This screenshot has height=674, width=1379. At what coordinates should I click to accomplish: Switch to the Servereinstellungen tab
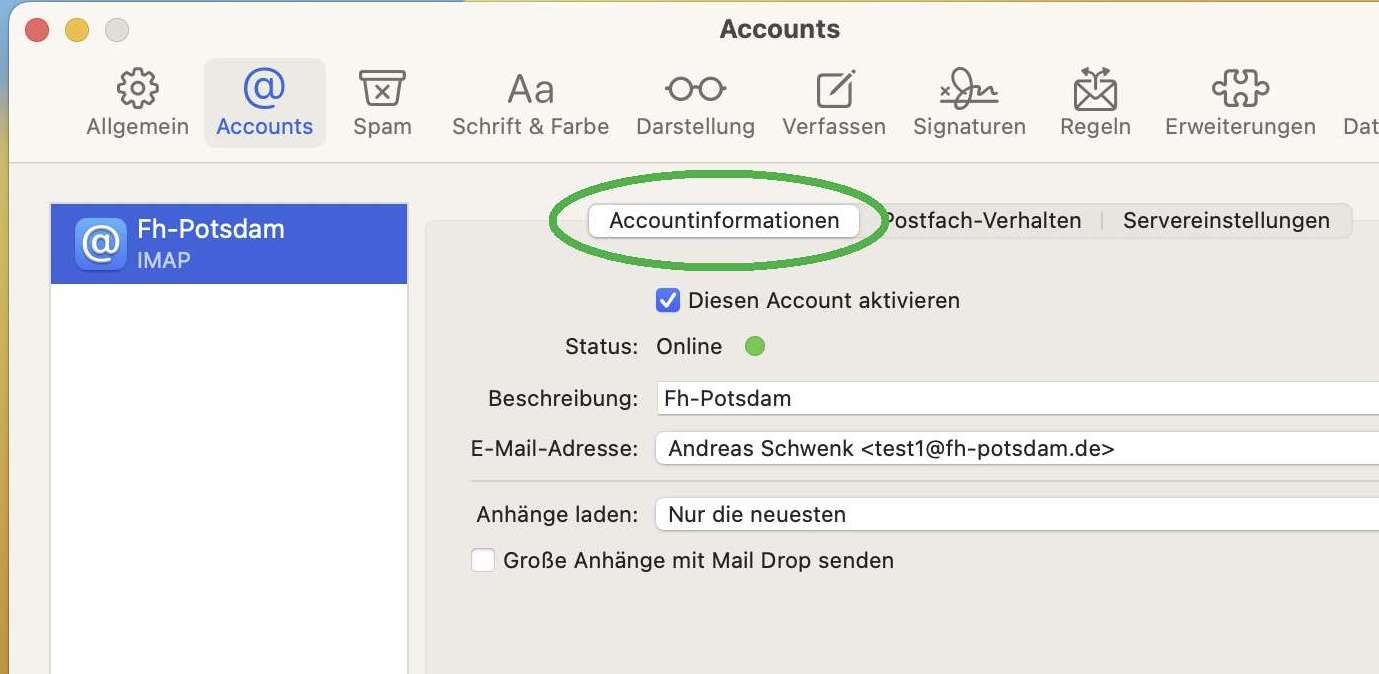[1226, 221]
